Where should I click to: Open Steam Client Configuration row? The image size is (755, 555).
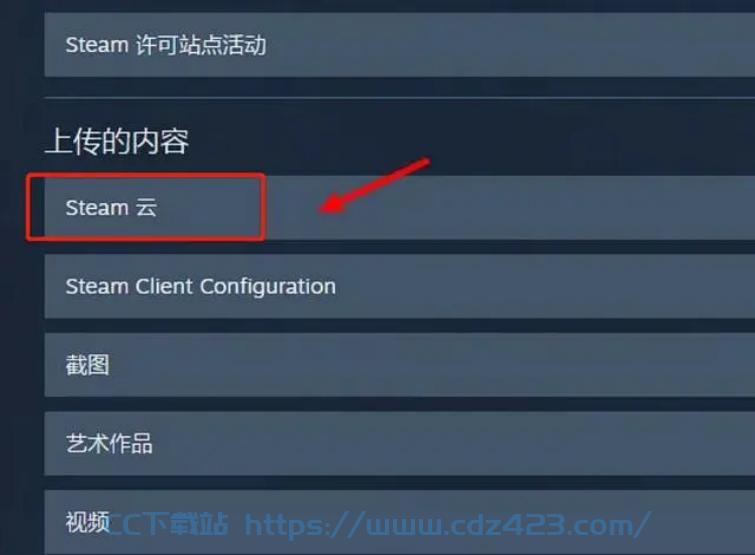click(400, 286)
